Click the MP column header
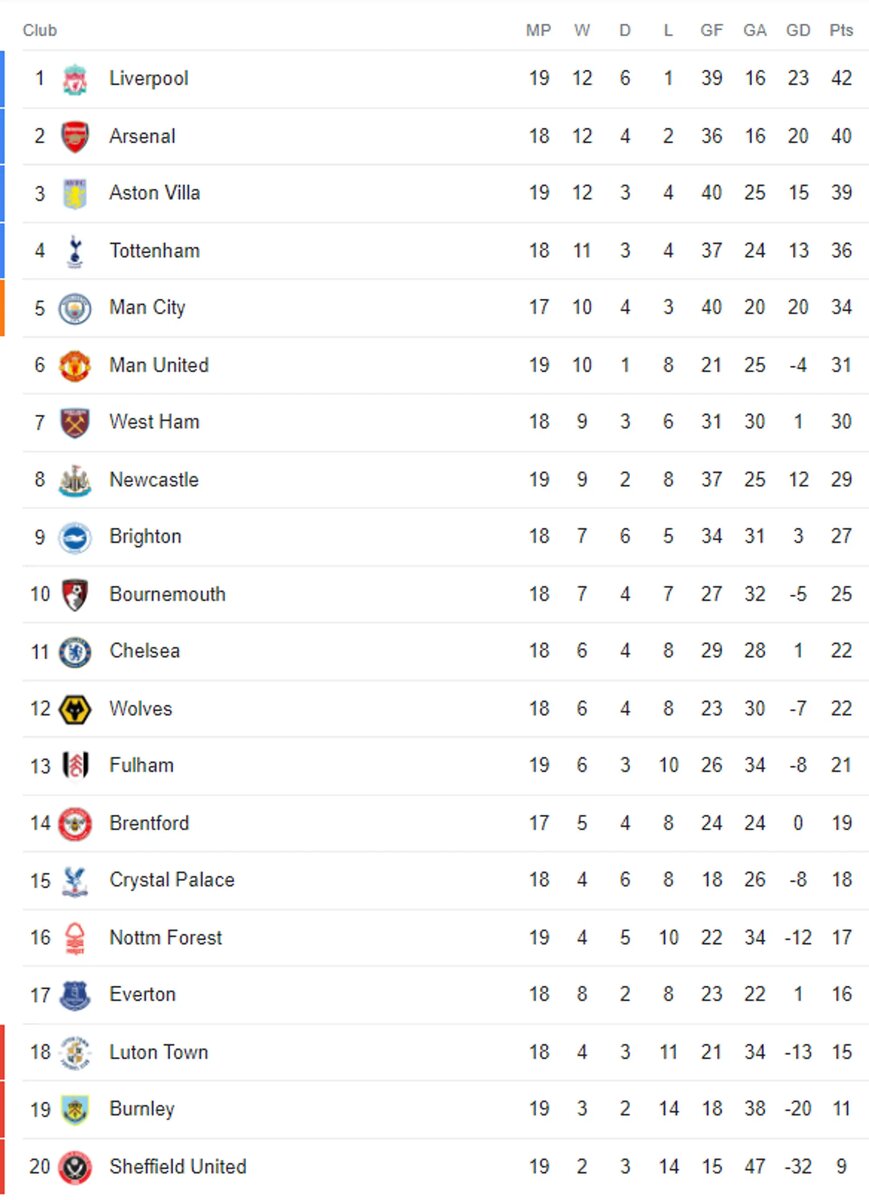The height and width of the screenshot is (1200, 869). tap(538, 31)
